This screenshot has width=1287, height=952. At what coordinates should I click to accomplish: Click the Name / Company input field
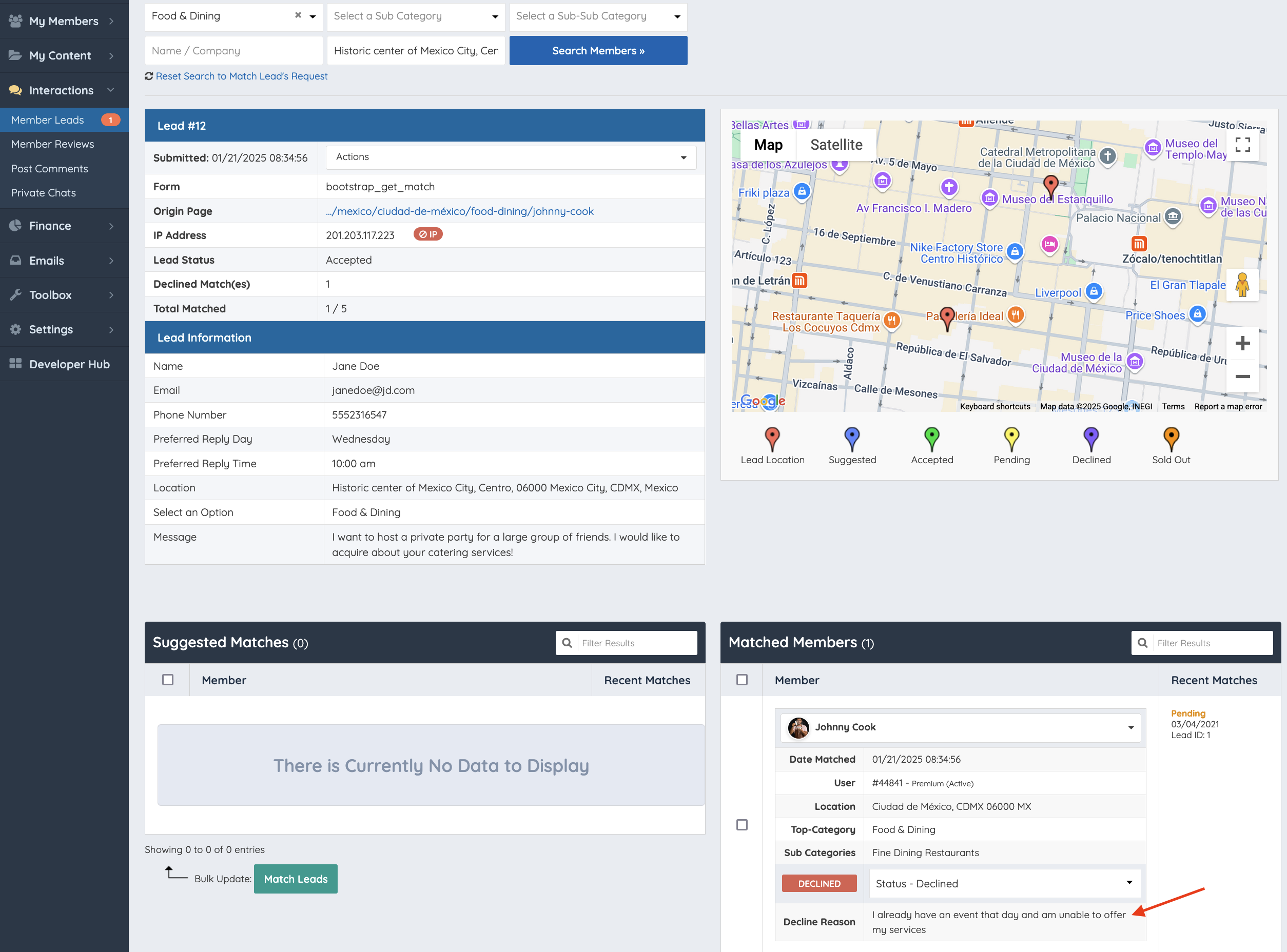coord(233,51)
